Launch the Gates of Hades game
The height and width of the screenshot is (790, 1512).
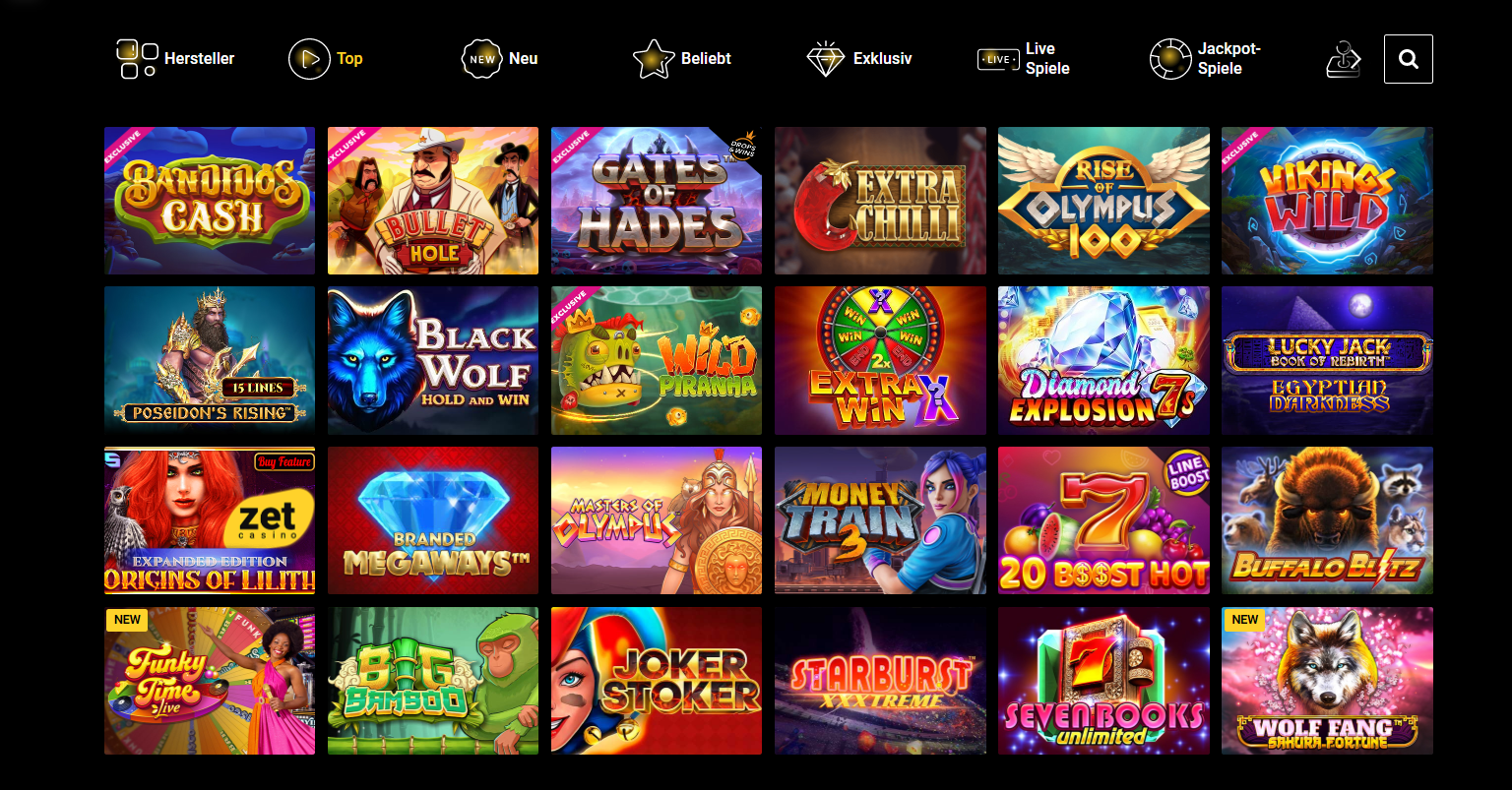[657, 201]
